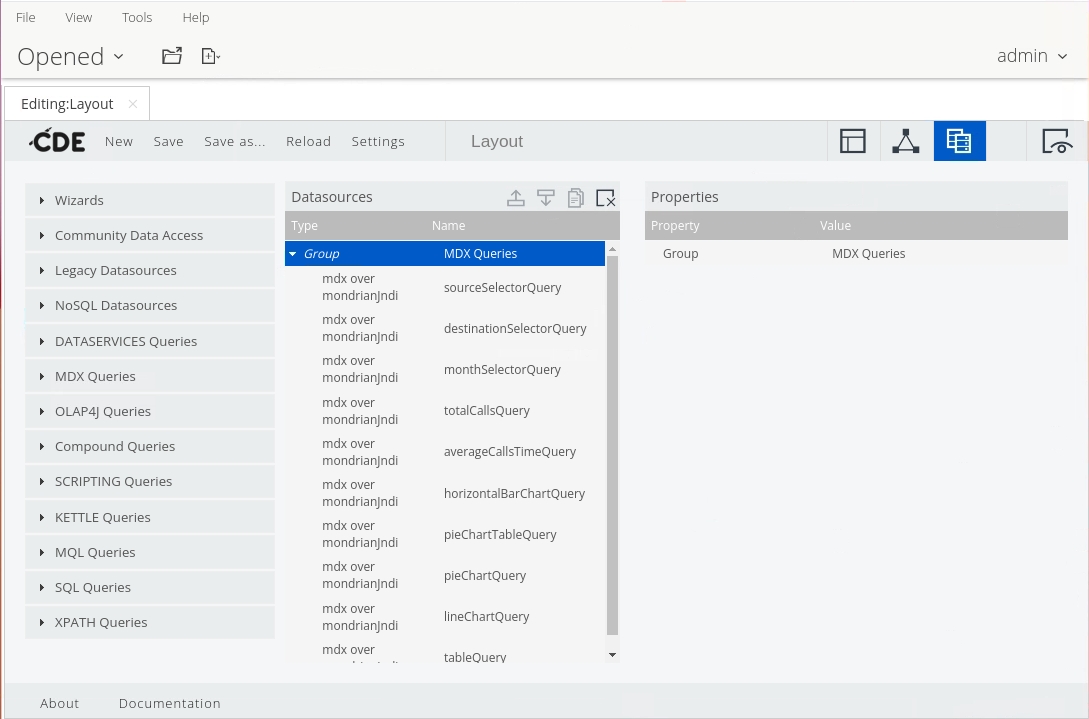The width and height of the screenshot is (1089, 719).
Task: Switch to the Components panel icon
Action: (906, 141)
